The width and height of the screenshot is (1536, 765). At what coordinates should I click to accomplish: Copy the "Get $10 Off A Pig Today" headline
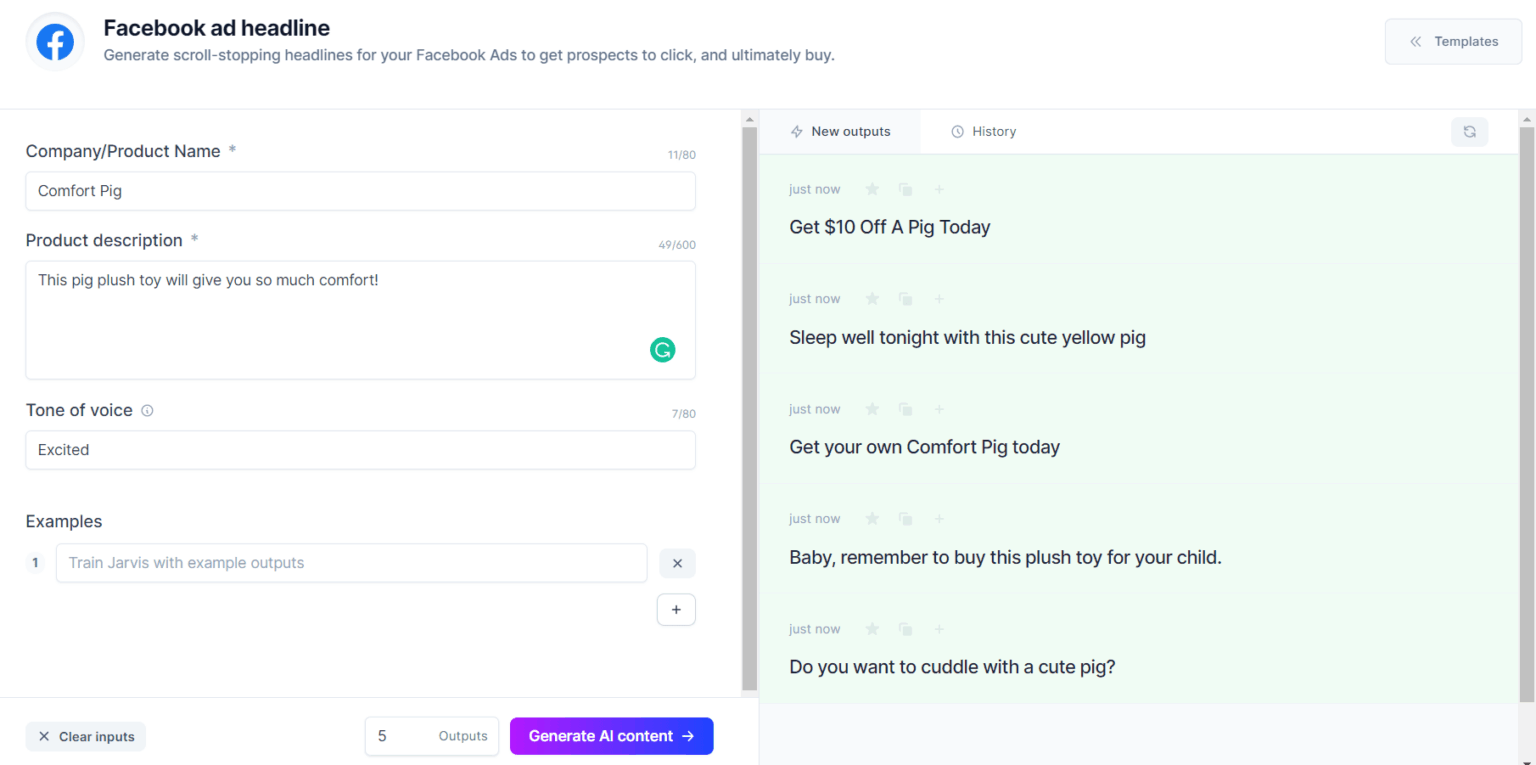pos(905,188)
